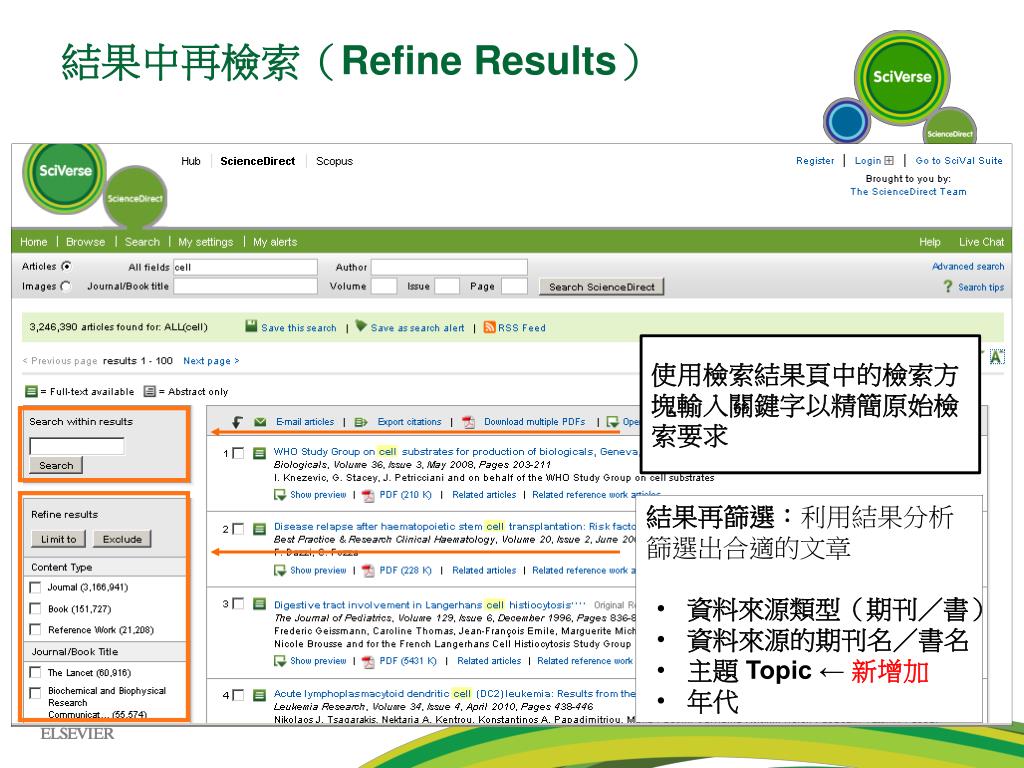
Task: Click Show preview icon for Disease relapse article
Action: click(x=280, y=571)
